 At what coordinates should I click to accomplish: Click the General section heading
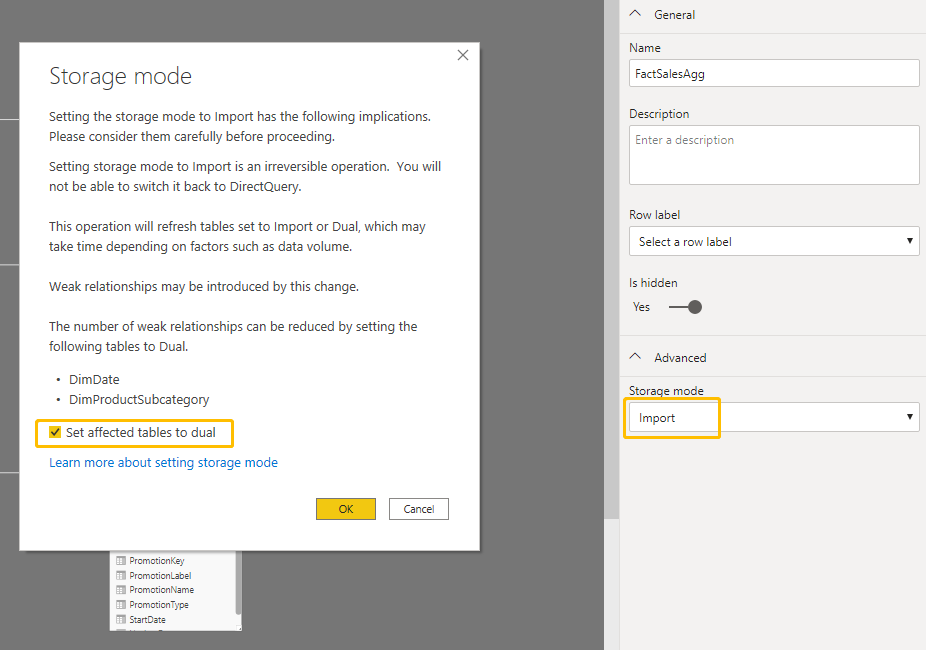pos(674,15)
